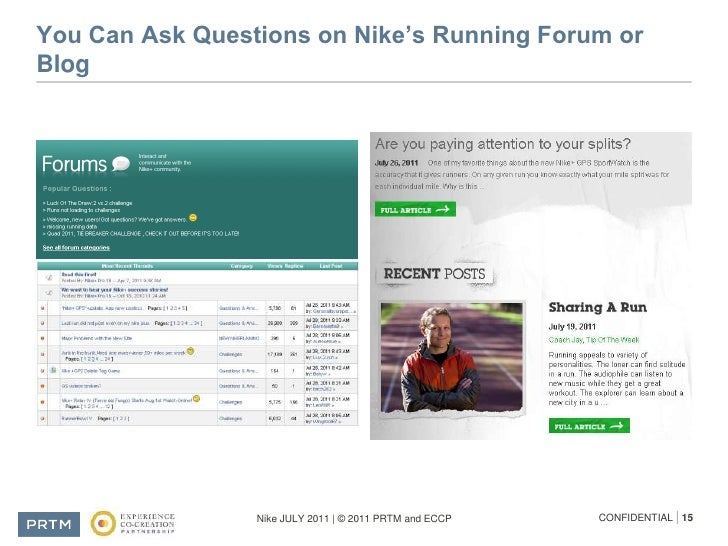Click the poll icon beside 'Delete Tag Game' thread
728x546 pixels.
(53, 370)
